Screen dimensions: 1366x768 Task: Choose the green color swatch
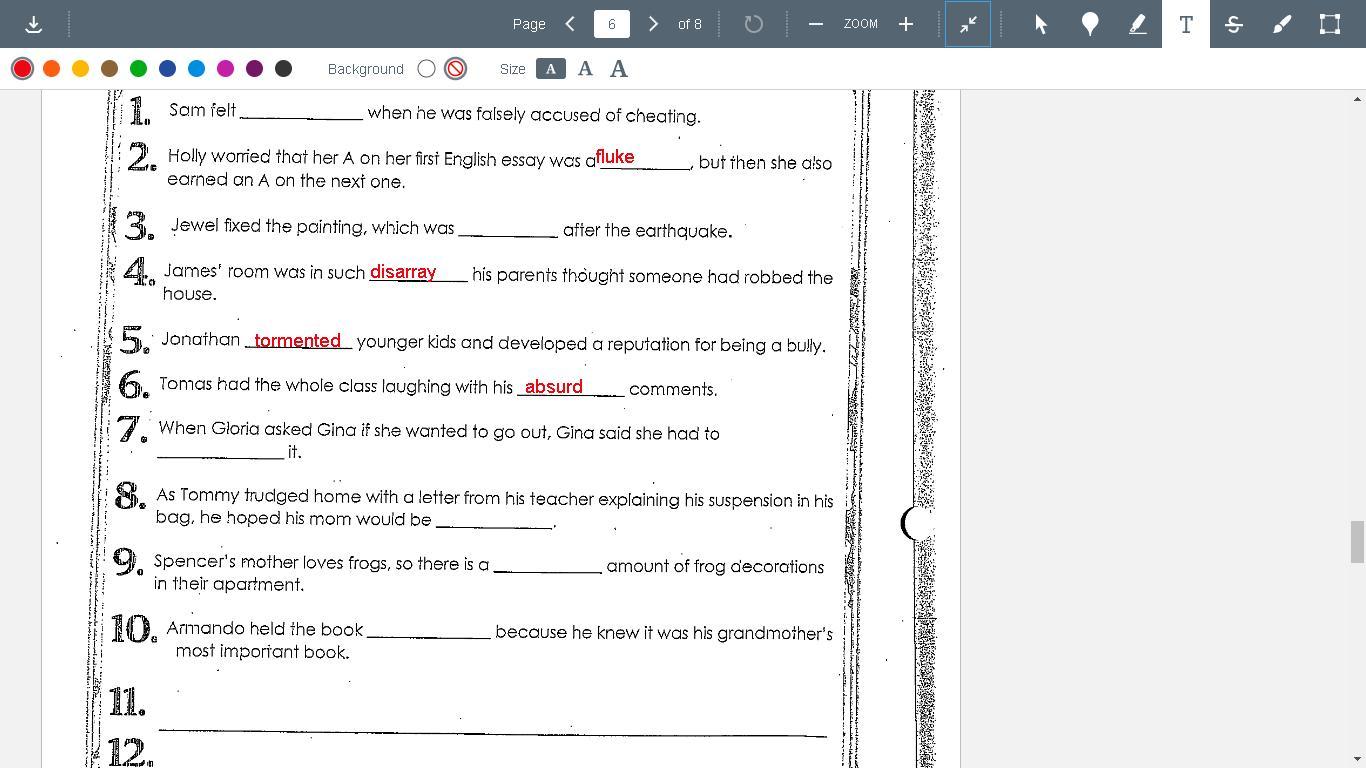coord(139,69)
